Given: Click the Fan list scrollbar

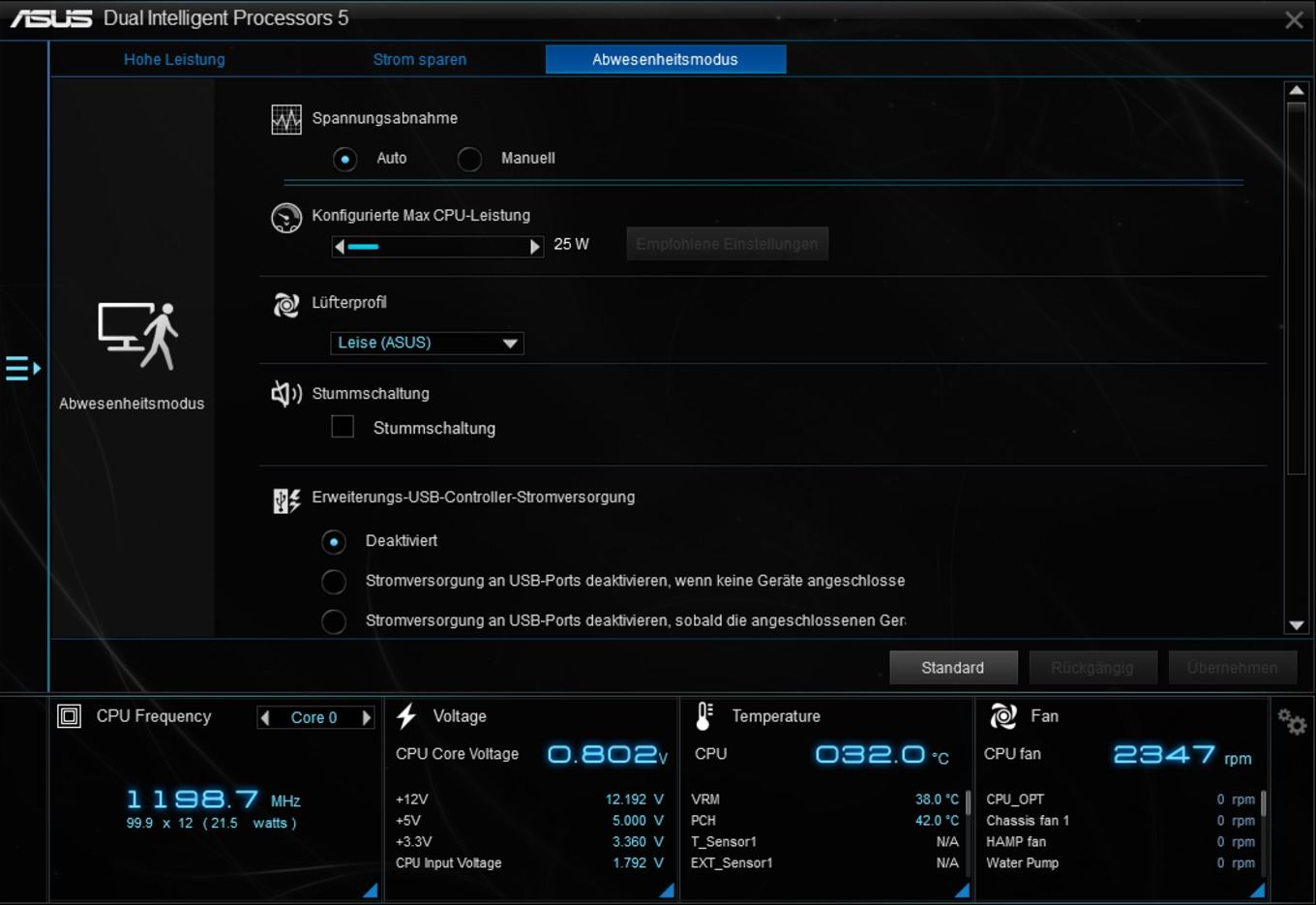Looking at the screenshot, I should [1263, 802].
